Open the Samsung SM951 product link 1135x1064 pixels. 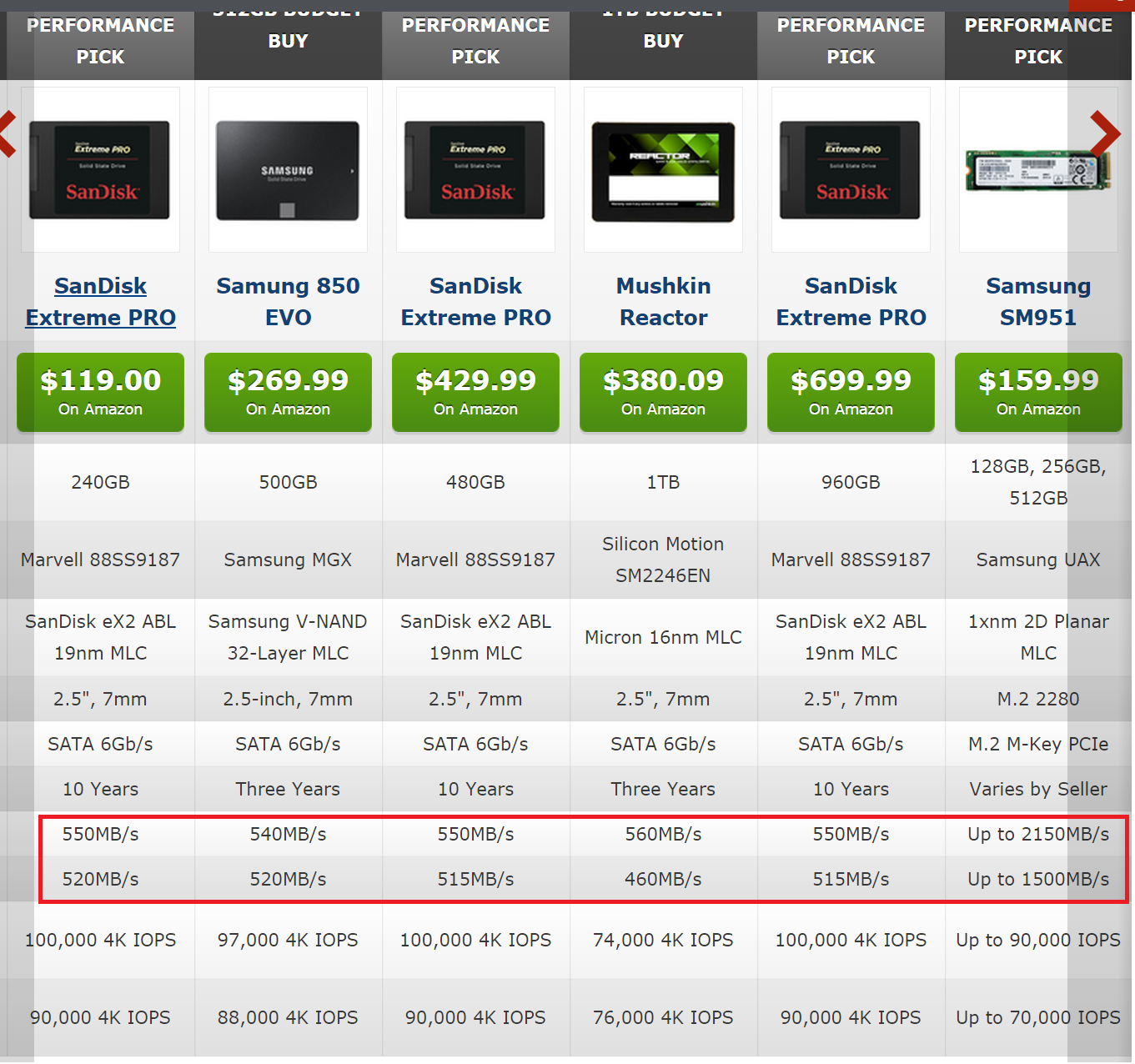click(1038, 302)
